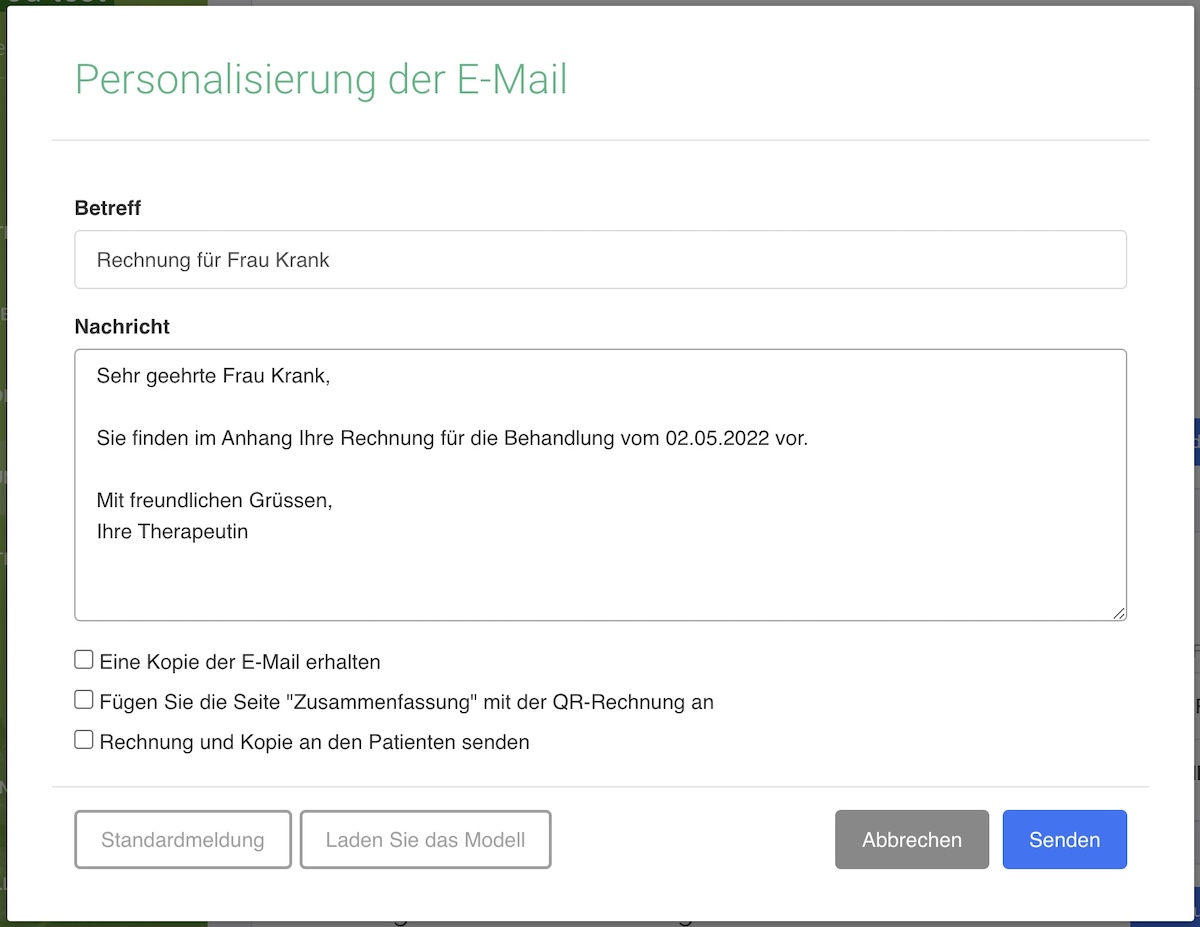Click the 'Personalisierung der E-Mail' dialog title

tap(321, 79)
